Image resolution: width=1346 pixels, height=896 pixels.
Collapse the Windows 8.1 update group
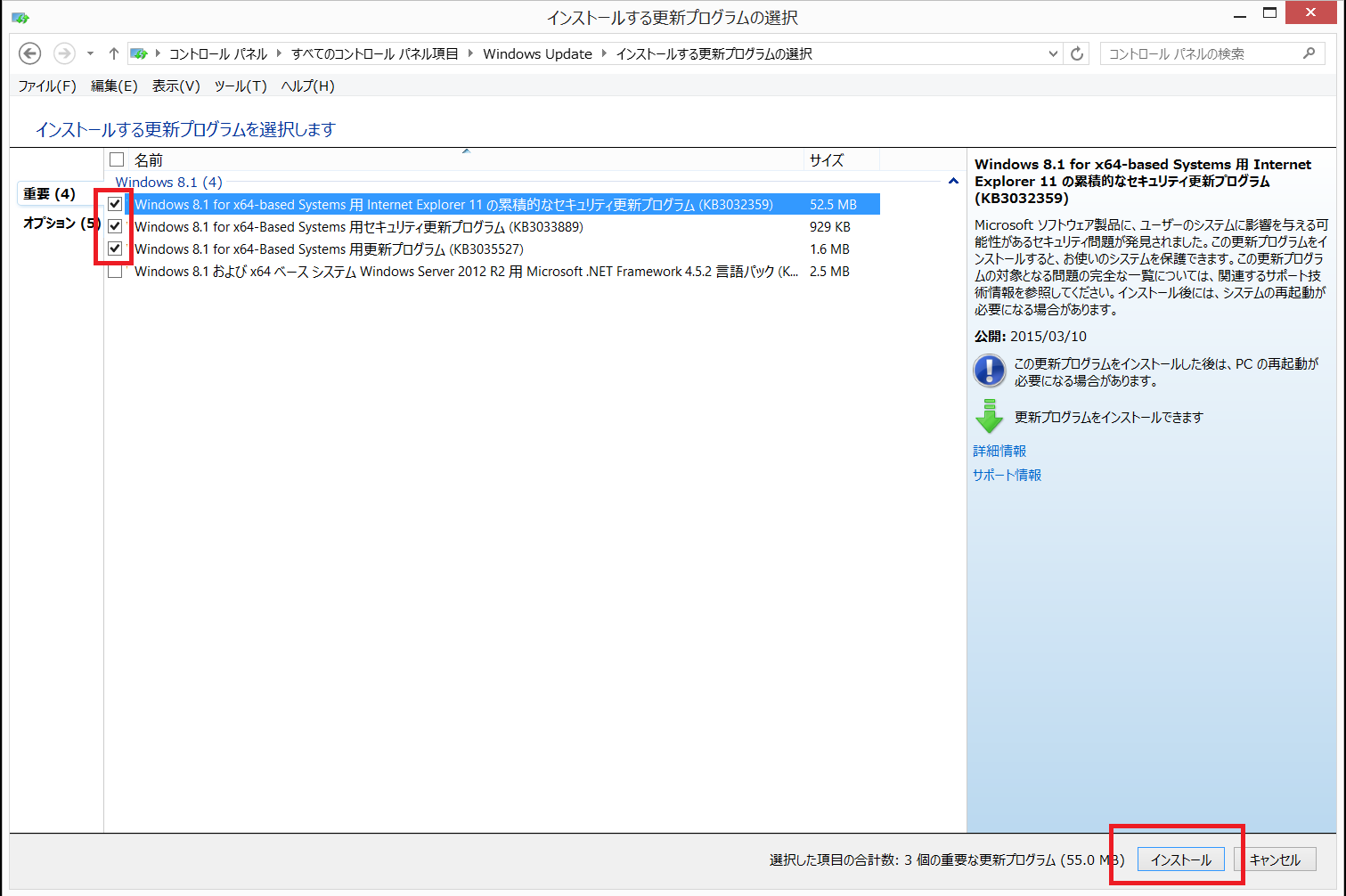coord(953,182)
